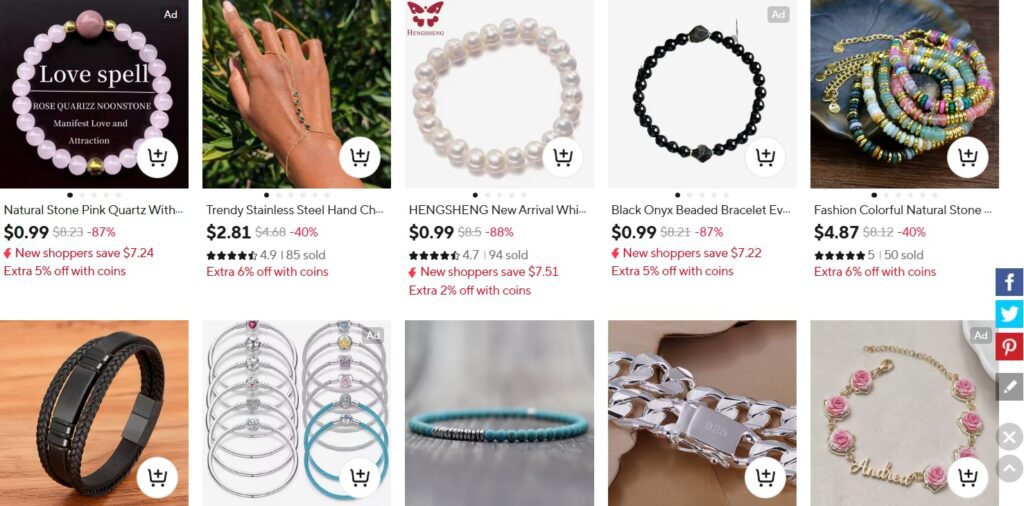Add Trendy Stainless Steel Hand Chain to cart

(x=360, y=157)
